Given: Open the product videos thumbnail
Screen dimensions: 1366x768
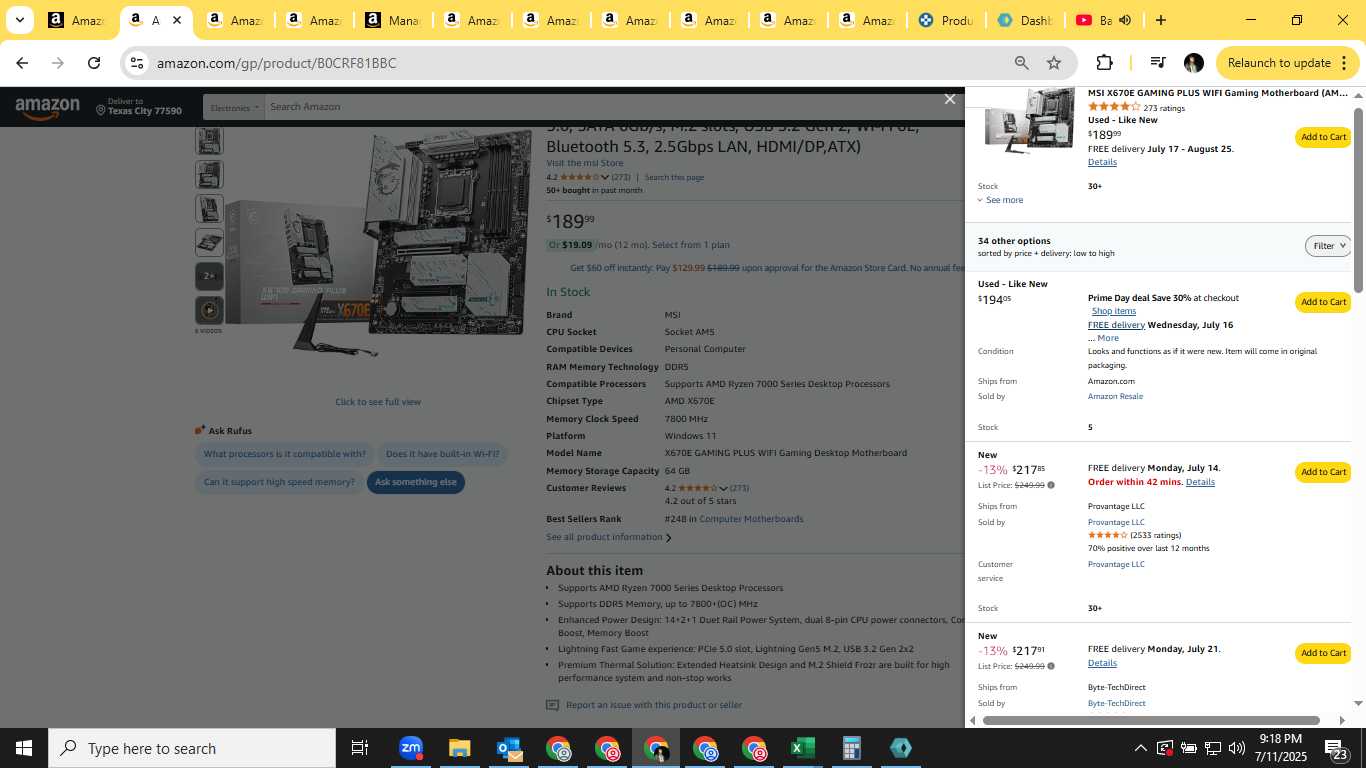Looking at the screenshot, I should [209, 310].
